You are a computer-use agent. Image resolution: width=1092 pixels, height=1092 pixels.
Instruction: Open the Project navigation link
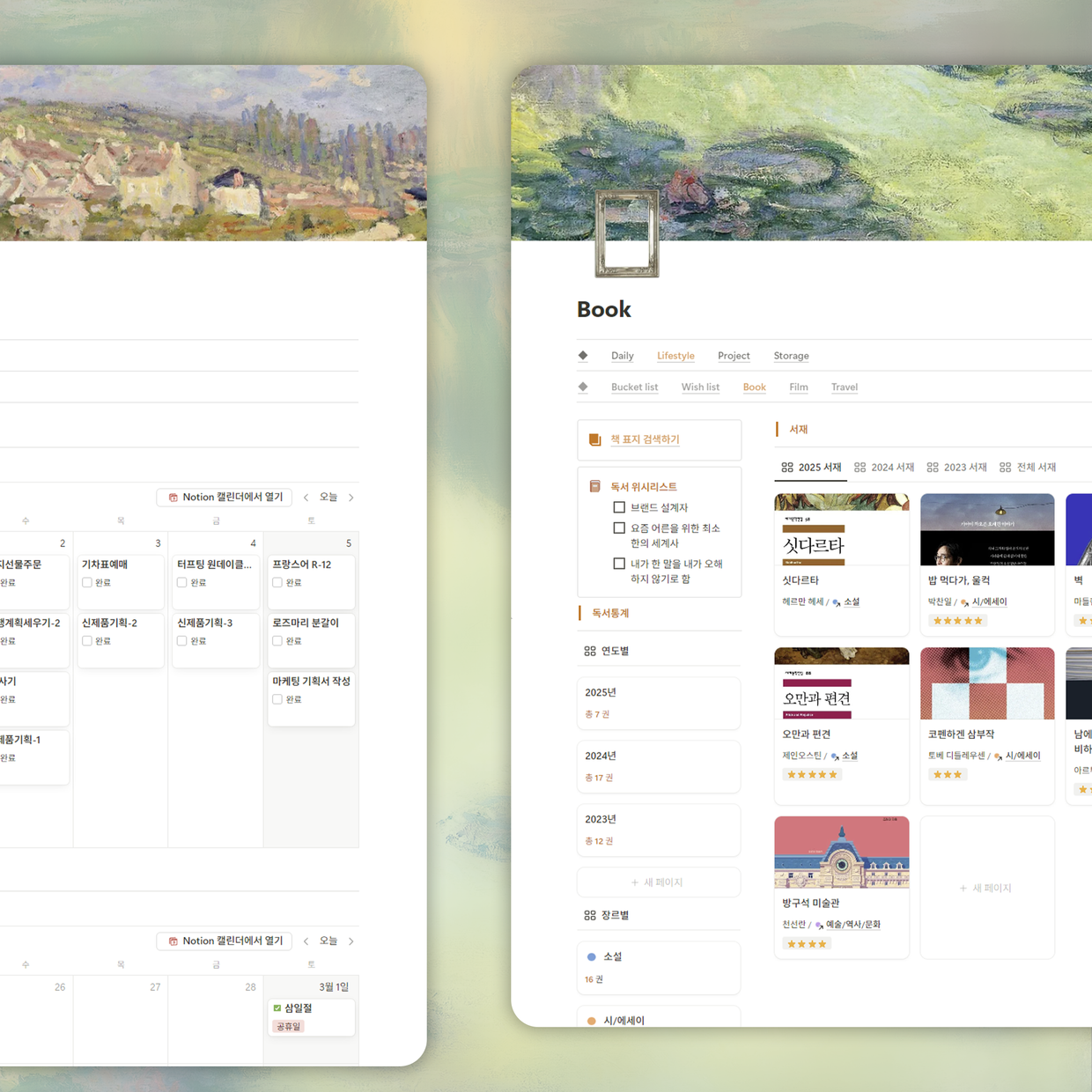(x=734, y=356)
